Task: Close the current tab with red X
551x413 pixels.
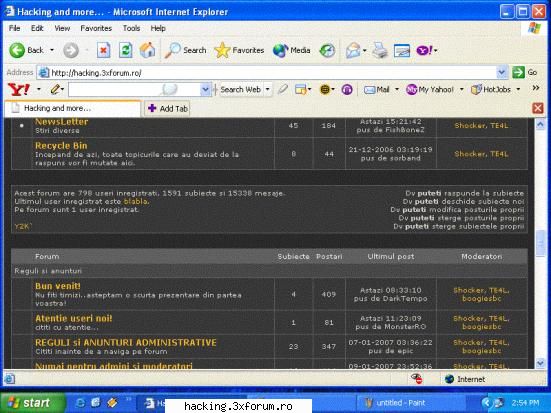Action: coord(538,108)
